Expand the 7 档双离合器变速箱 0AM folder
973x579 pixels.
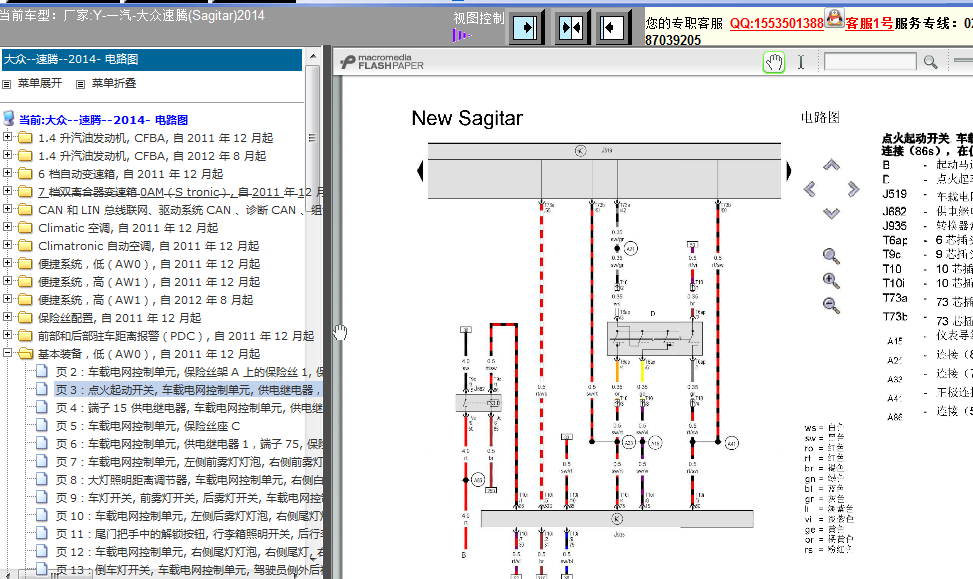7,191
